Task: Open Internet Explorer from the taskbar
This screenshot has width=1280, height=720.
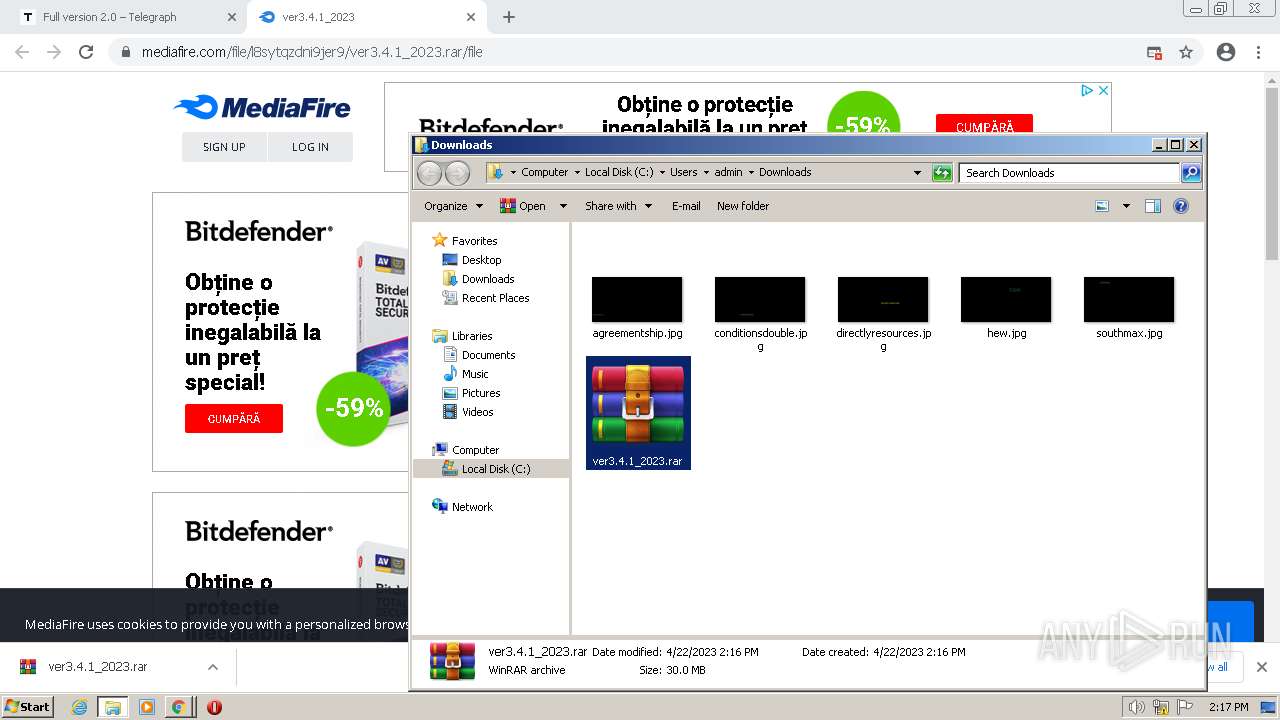Action: [x=80, y=707]
